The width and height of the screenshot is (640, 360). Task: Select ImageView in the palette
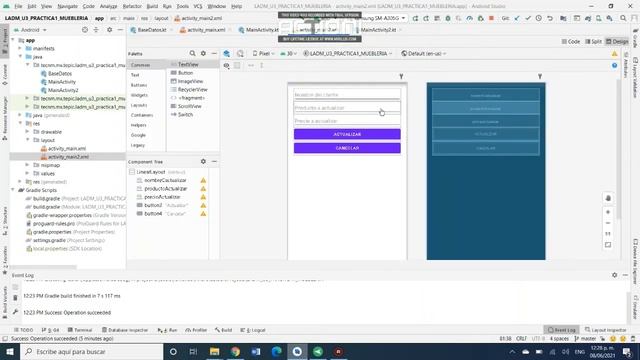[189, 81]
